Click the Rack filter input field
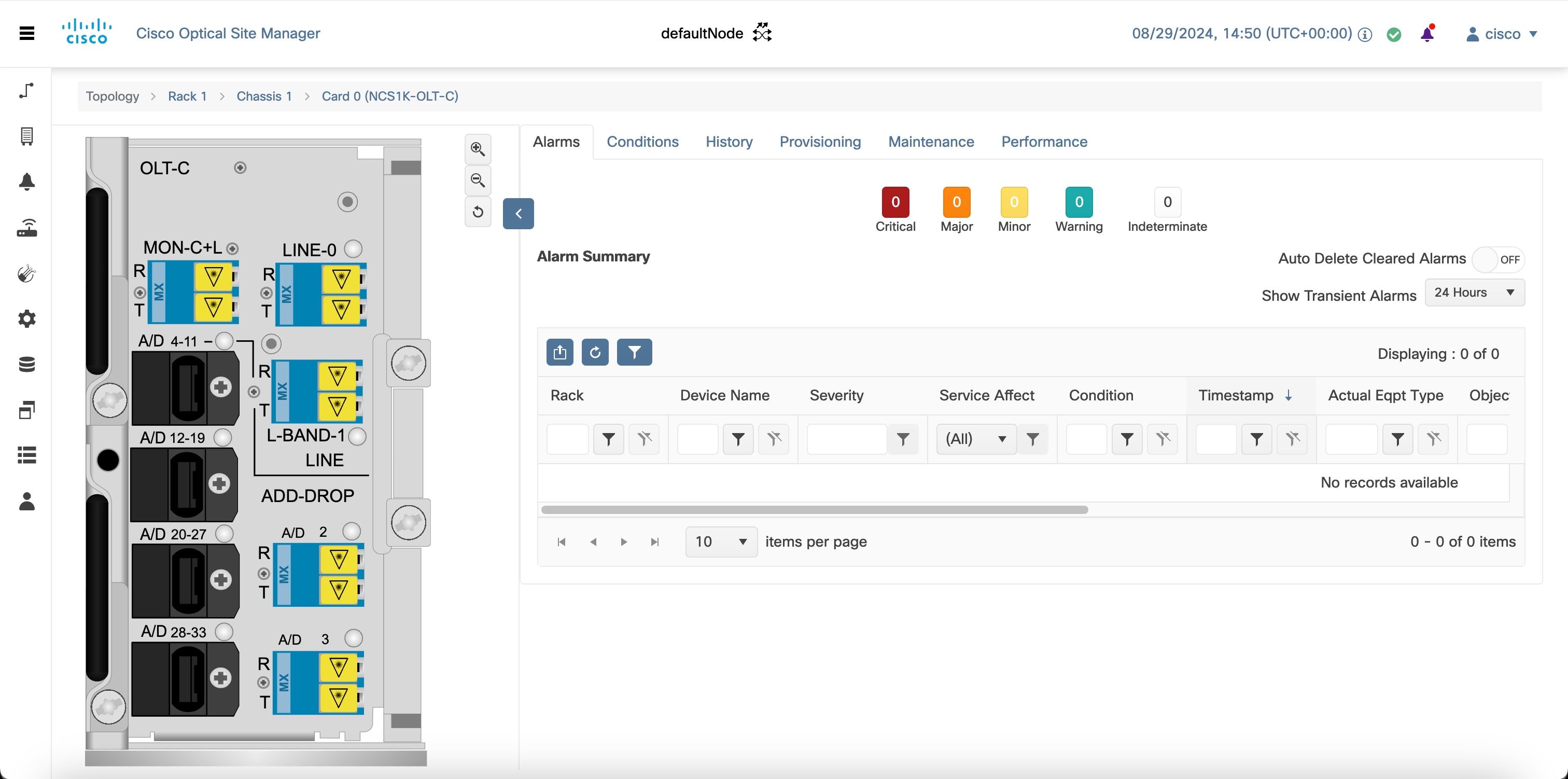This screenshot has height=779, width=1568. pyautogui.click(x=568, y=439)
